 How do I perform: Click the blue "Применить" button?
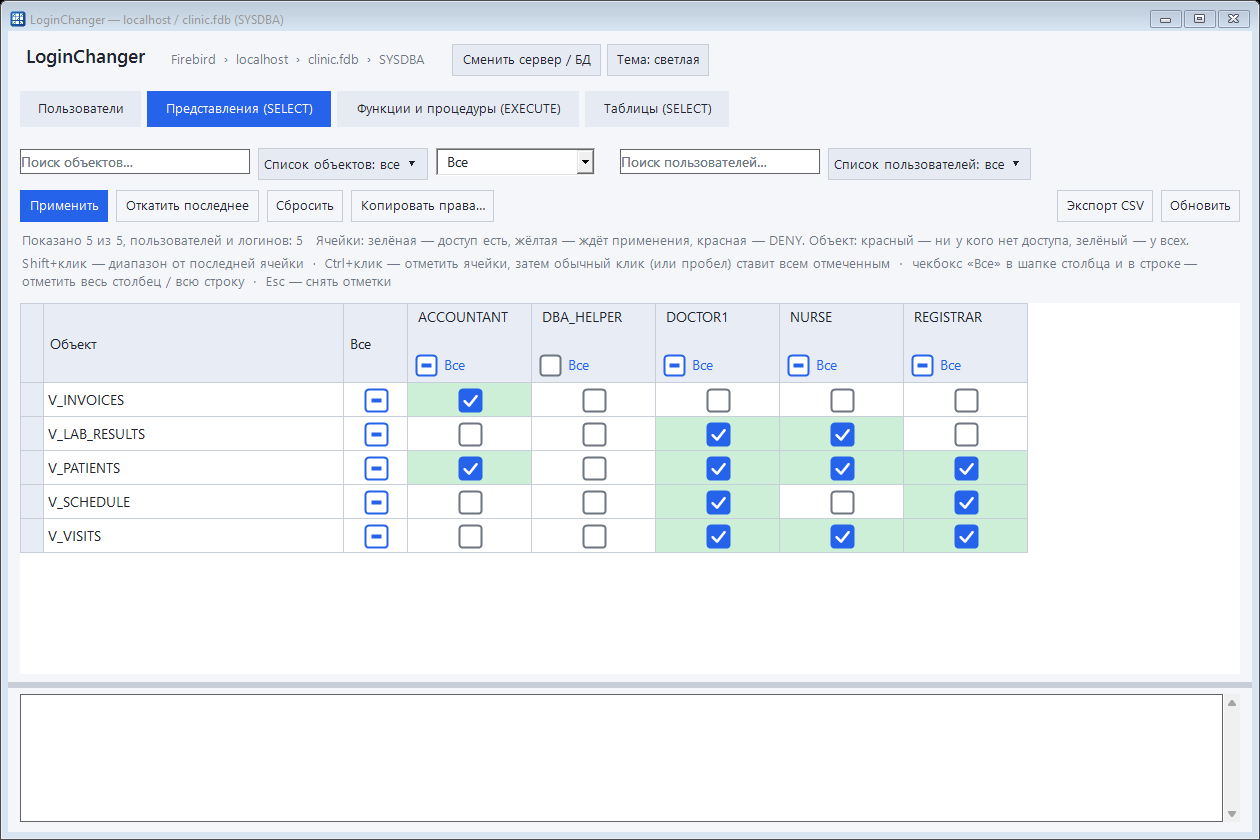[x=64, y=206]
